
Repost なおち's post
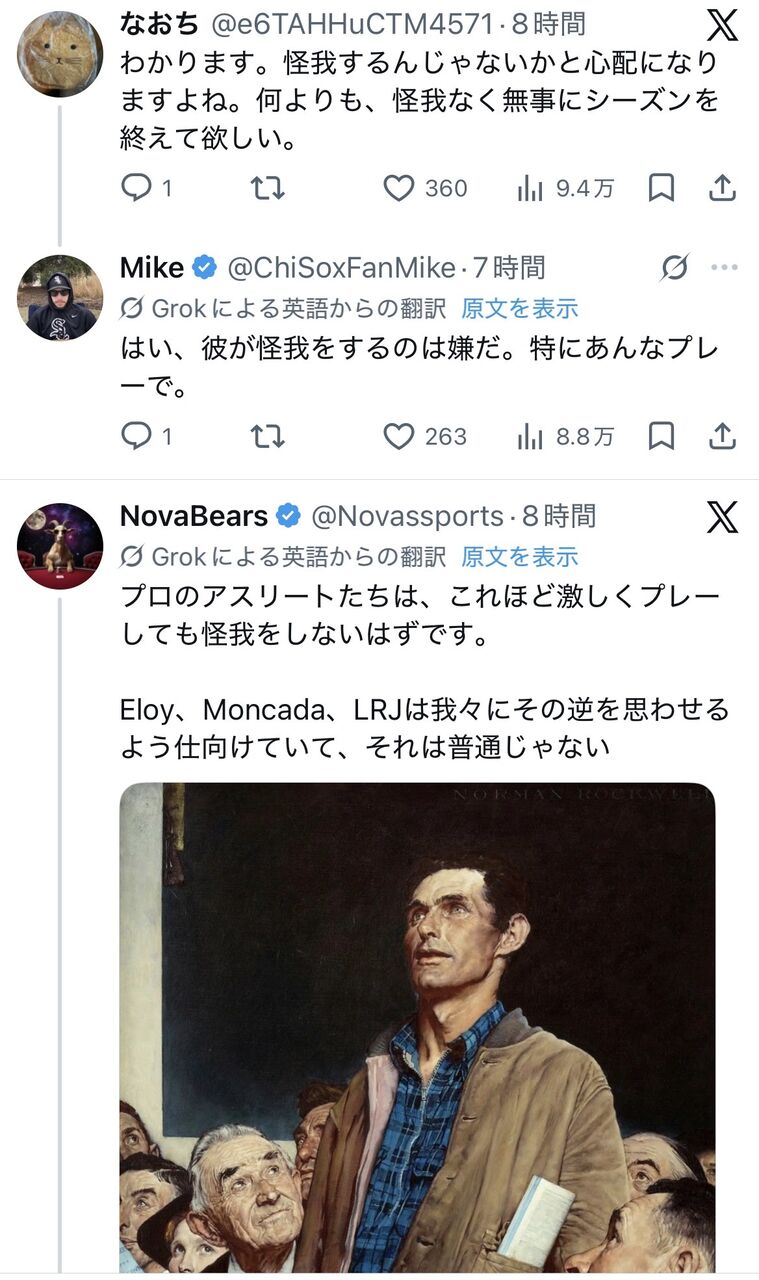(267, 188)
